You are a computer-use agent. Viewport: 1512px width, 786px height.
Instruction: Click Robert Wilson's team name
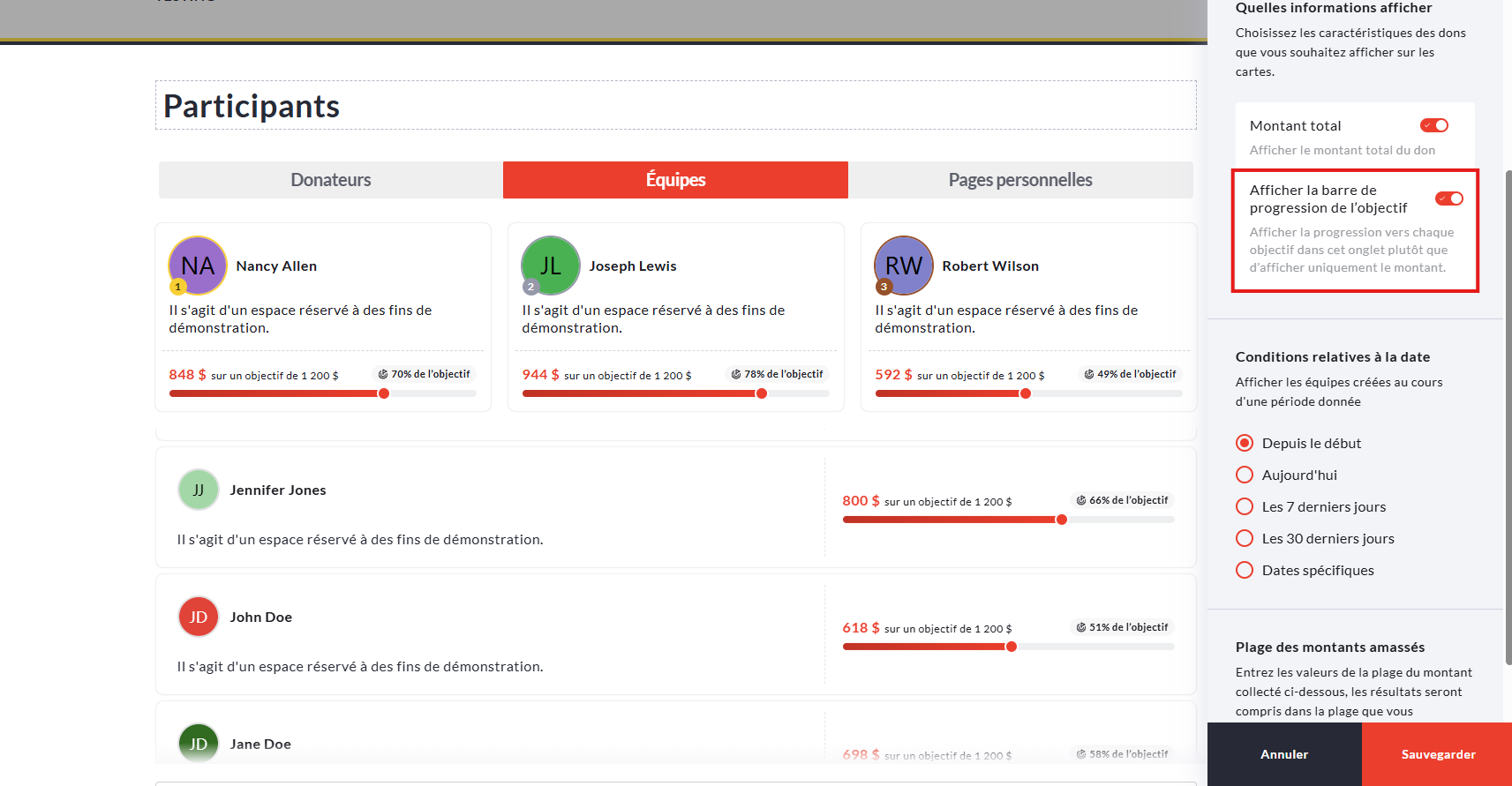pos(990,266)
